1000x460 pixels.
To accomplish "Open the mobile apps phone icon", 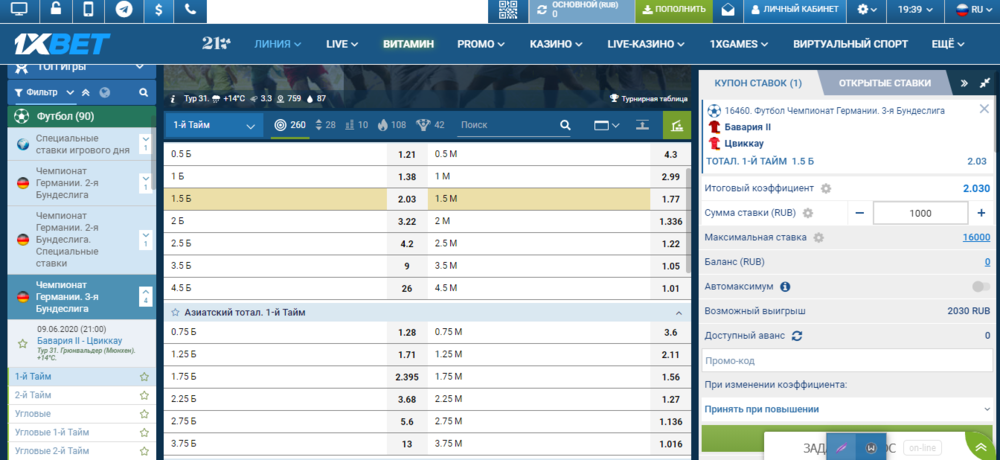I will click(x=89, y=10).
